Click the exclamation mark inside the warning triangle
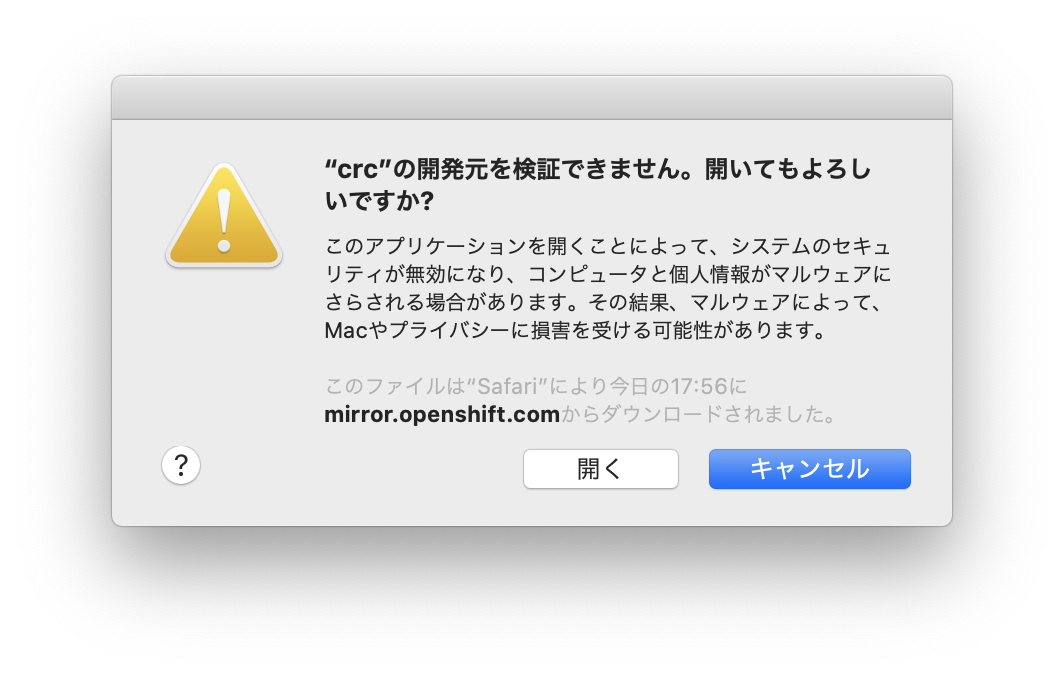 coord(224,221)
